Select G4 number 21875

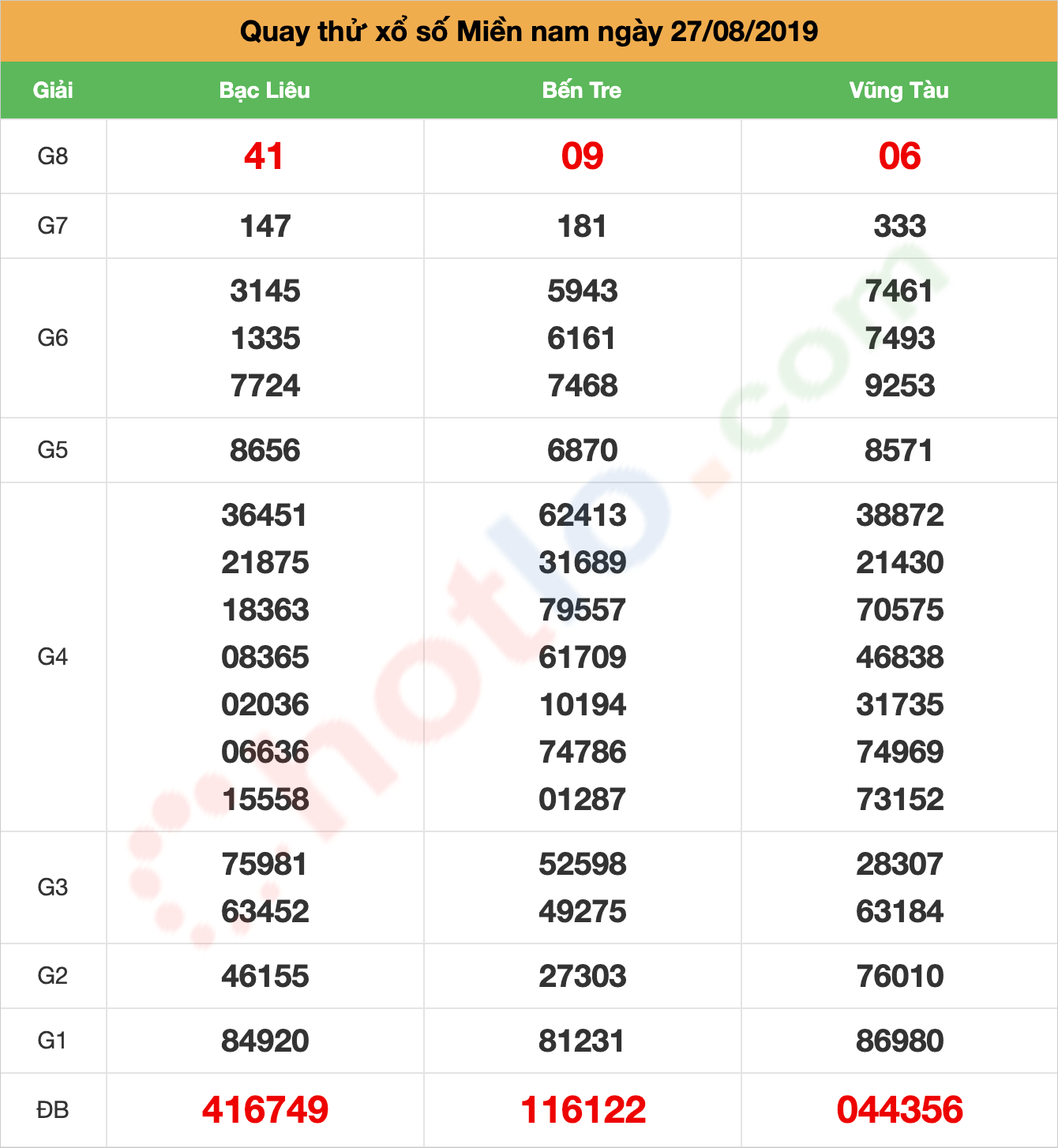tap(265, 563)
